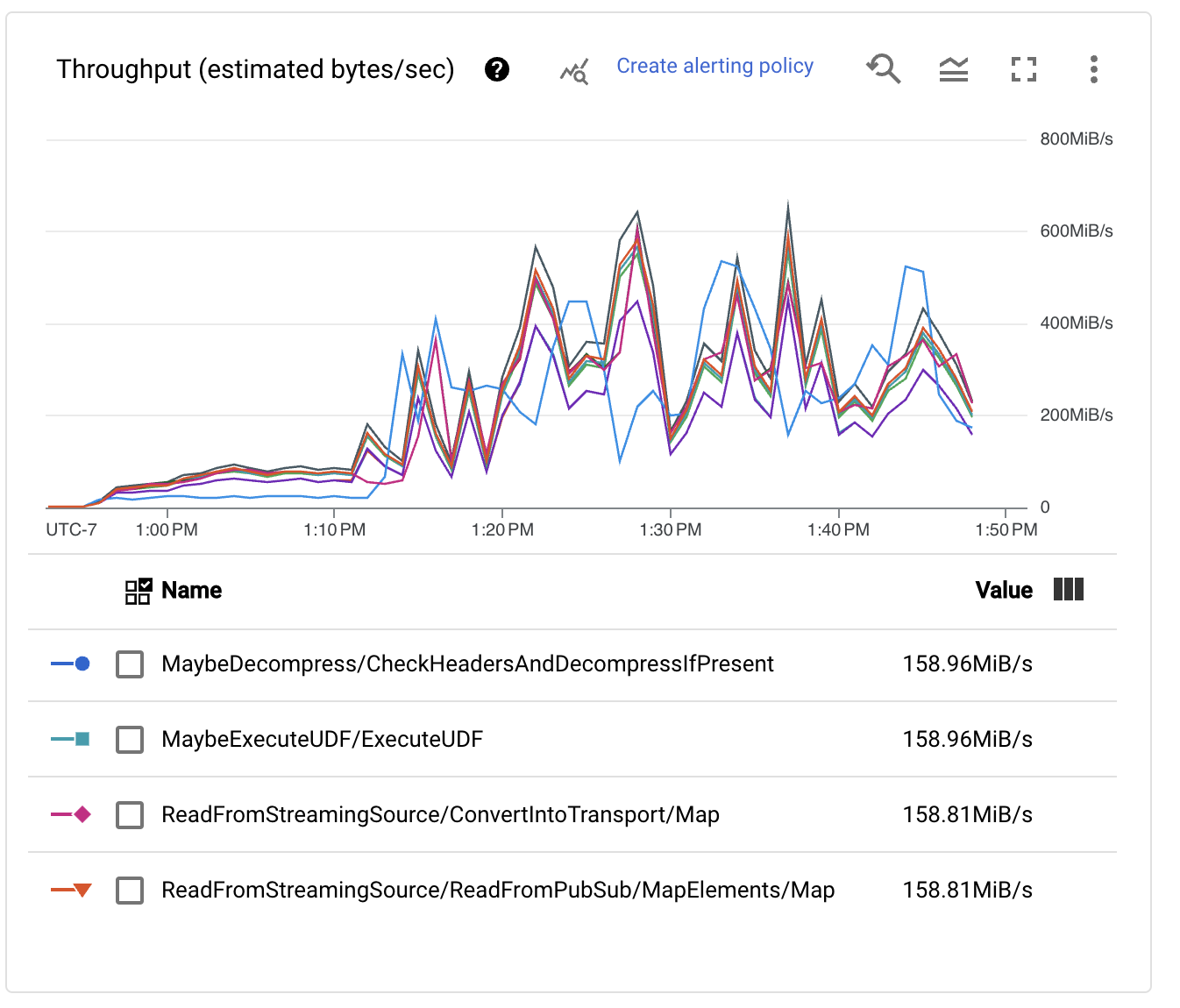Click the Create alerting policy link

(x=714, y=67)
